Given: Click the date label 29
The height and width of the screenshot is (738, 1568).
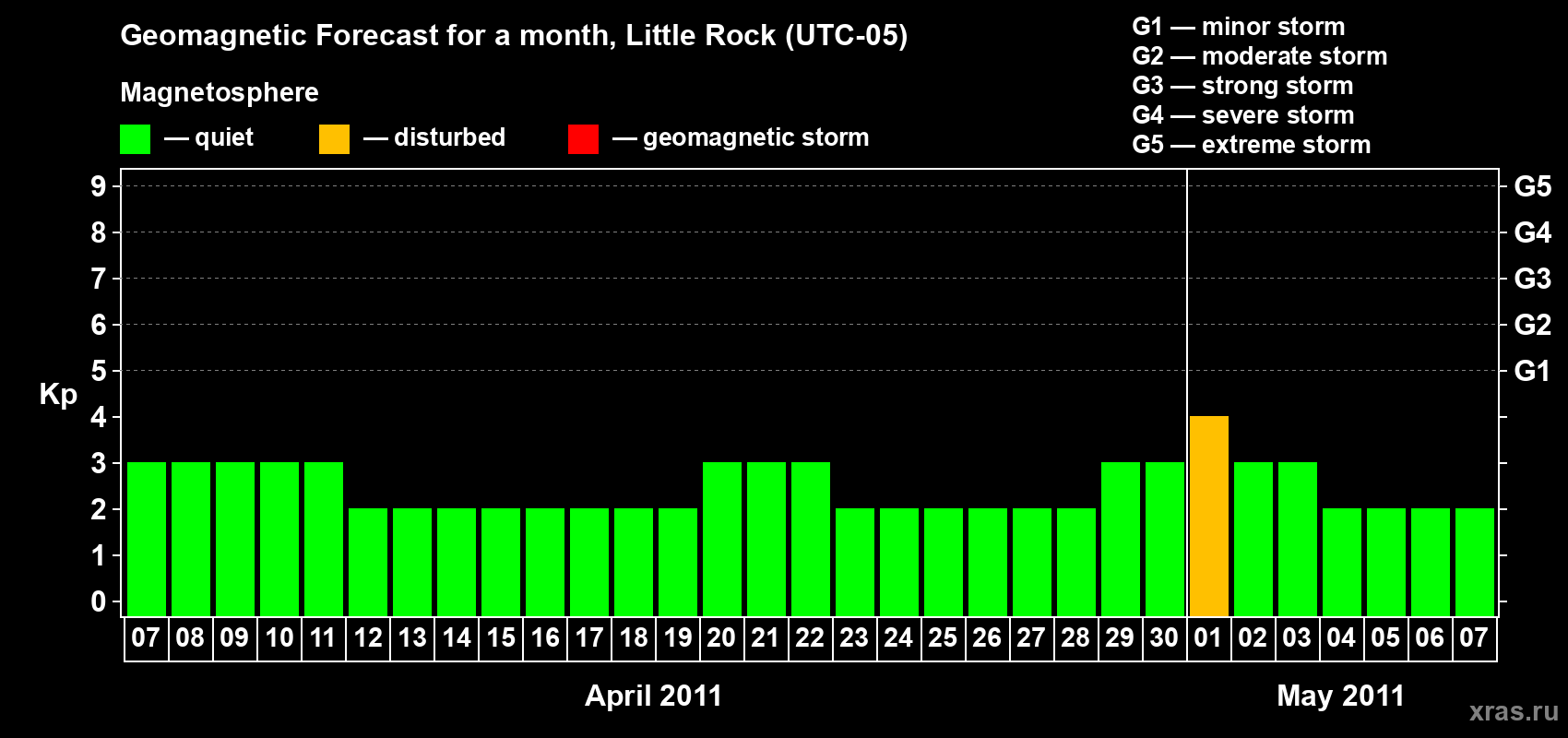Looking at the screenshot, I should click(x=1120, y=638).
